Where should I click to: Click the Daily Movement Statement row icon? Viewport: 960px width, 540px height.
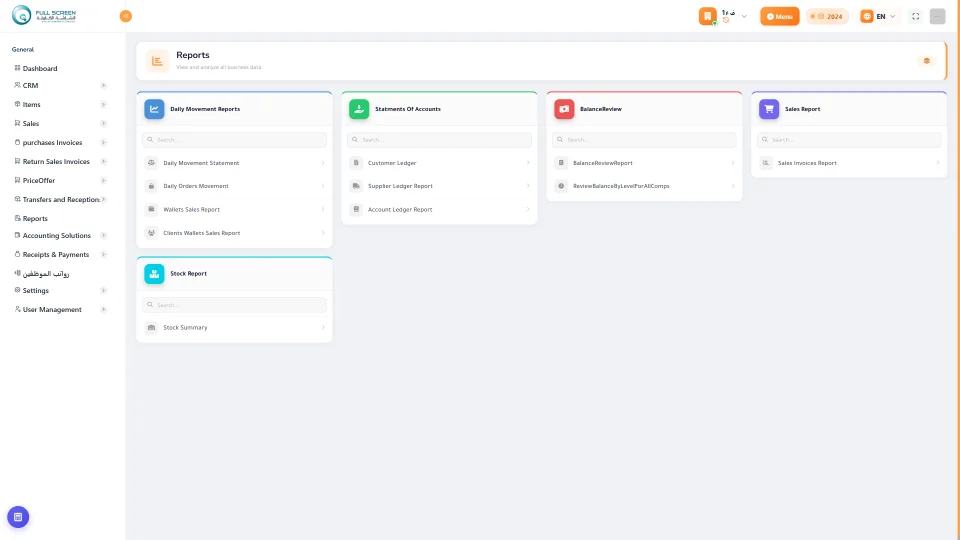tap(151, 163)
